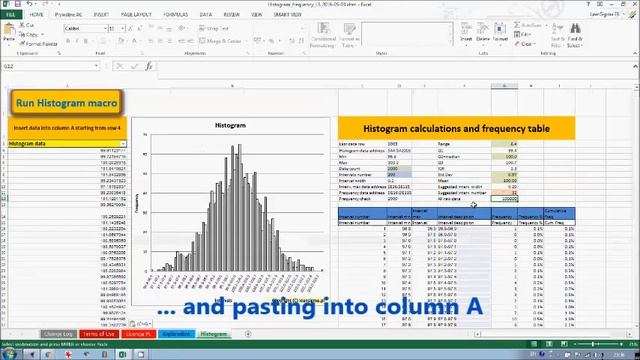The height and width of the screenshot is (360, 640).
Task: Open the Windows Start button
Action: (9, 354)
